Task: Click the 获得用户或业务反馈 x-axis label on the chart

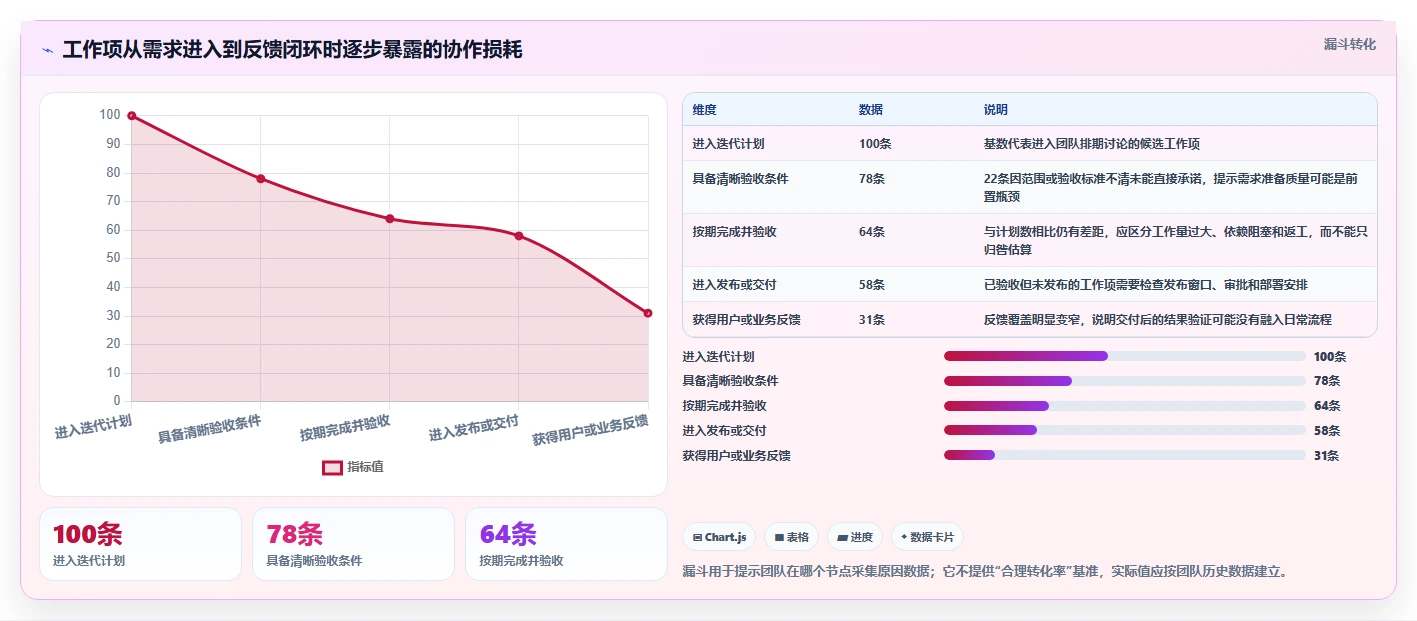Action: point(590,429)
